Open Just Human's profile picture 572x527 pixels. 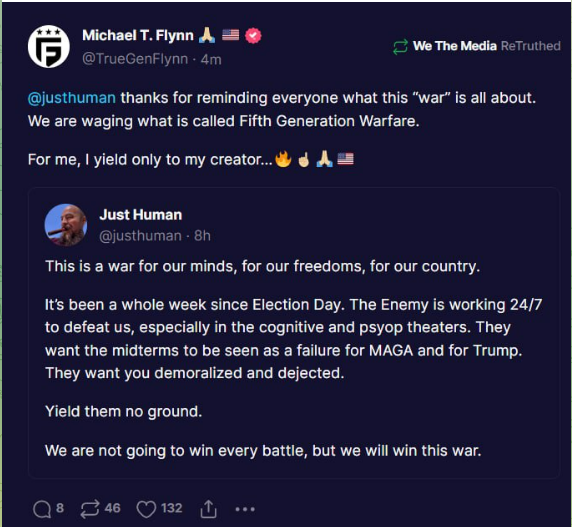tap(66, 225)
